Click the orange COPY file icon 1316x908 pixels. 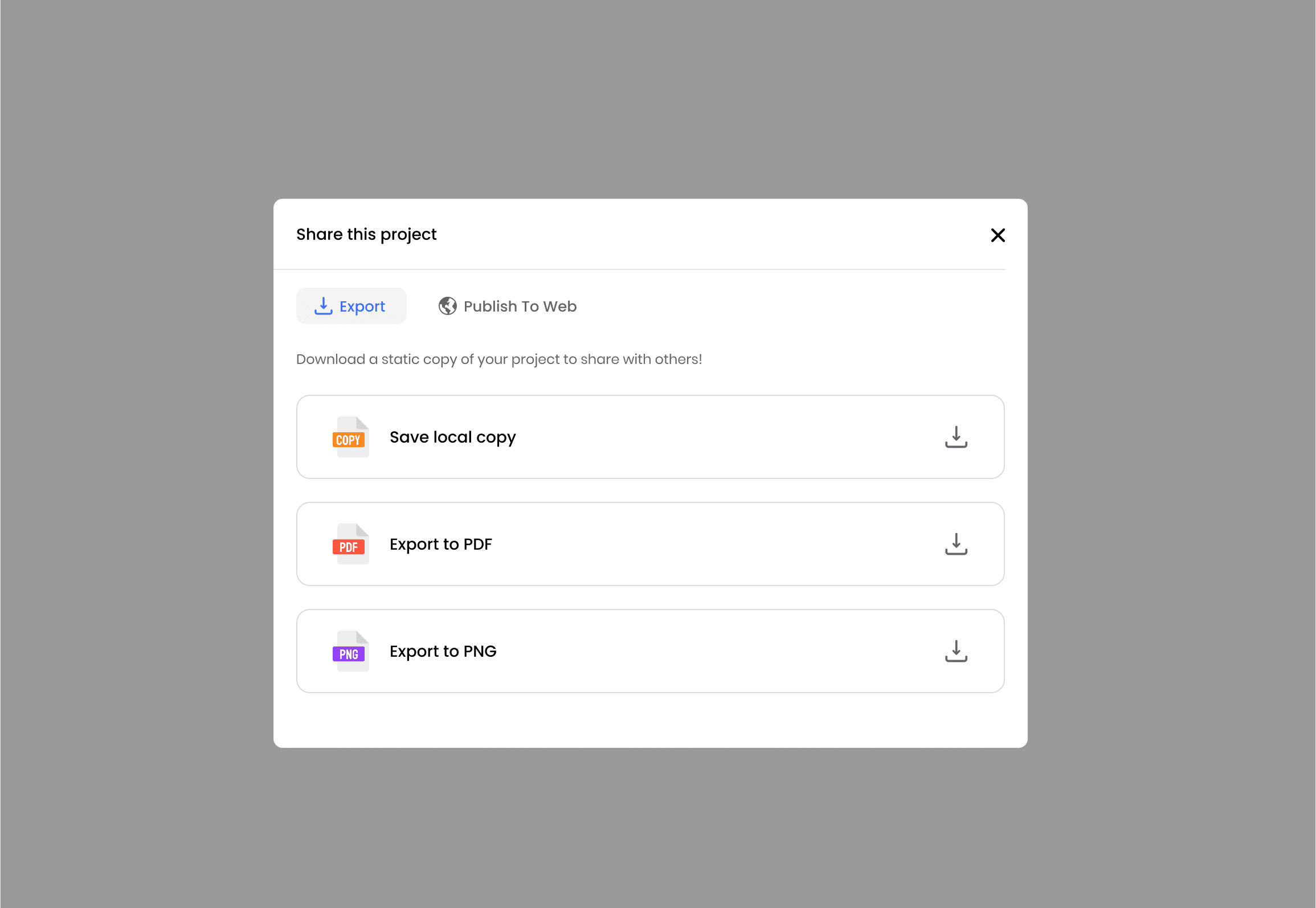[x=351, y=437]
